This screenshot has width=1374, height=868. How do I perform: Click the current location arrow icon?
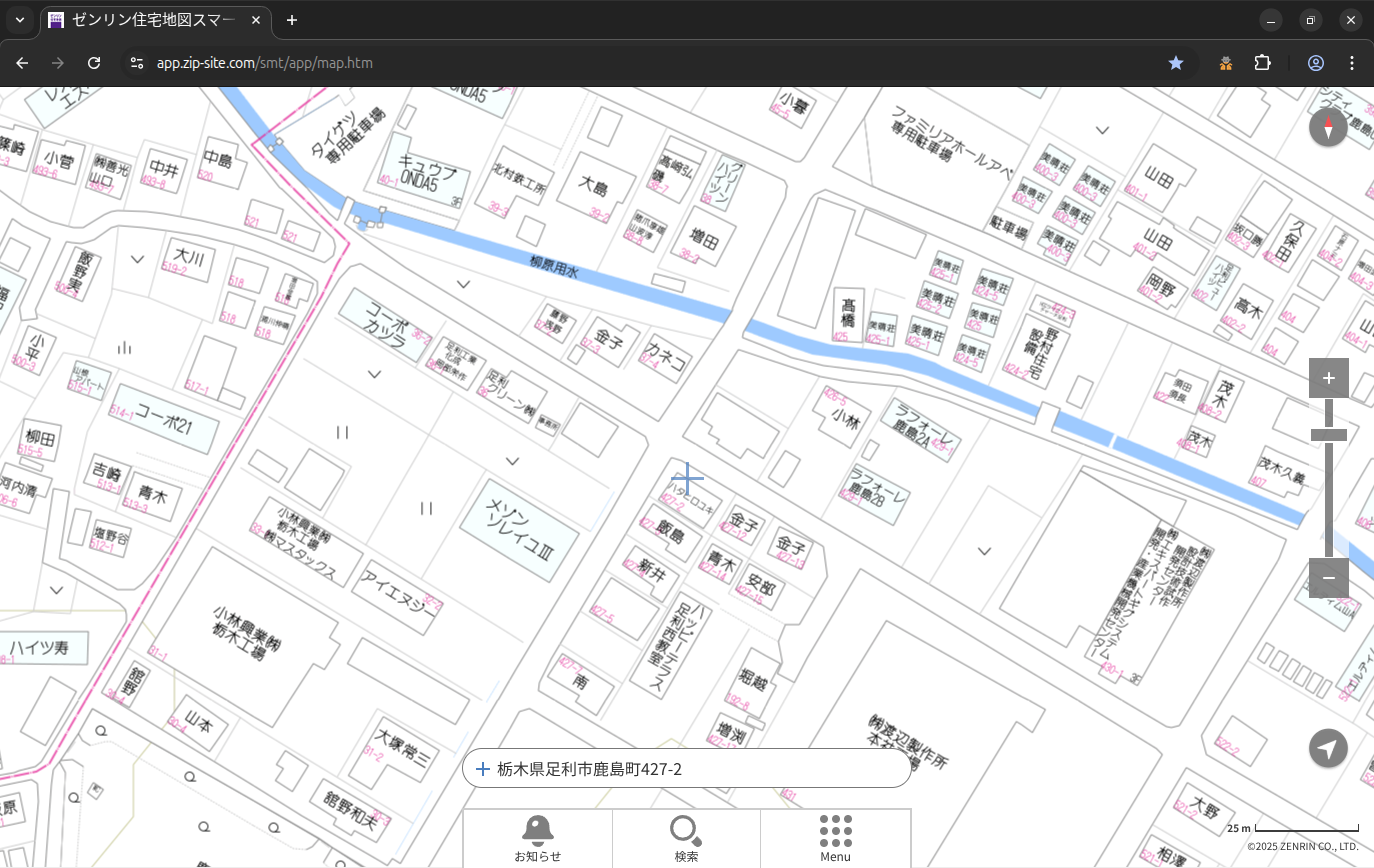[1328, 748]
